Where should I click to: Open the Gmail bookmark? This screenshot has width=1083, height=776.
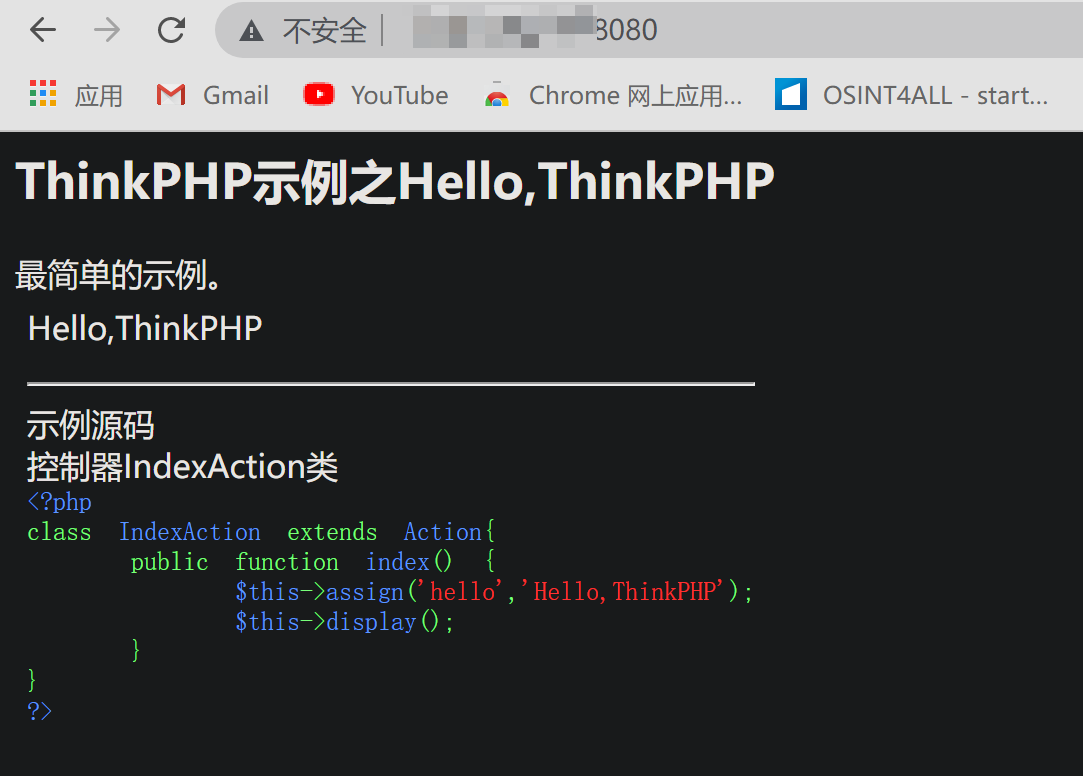pos(236,95)
